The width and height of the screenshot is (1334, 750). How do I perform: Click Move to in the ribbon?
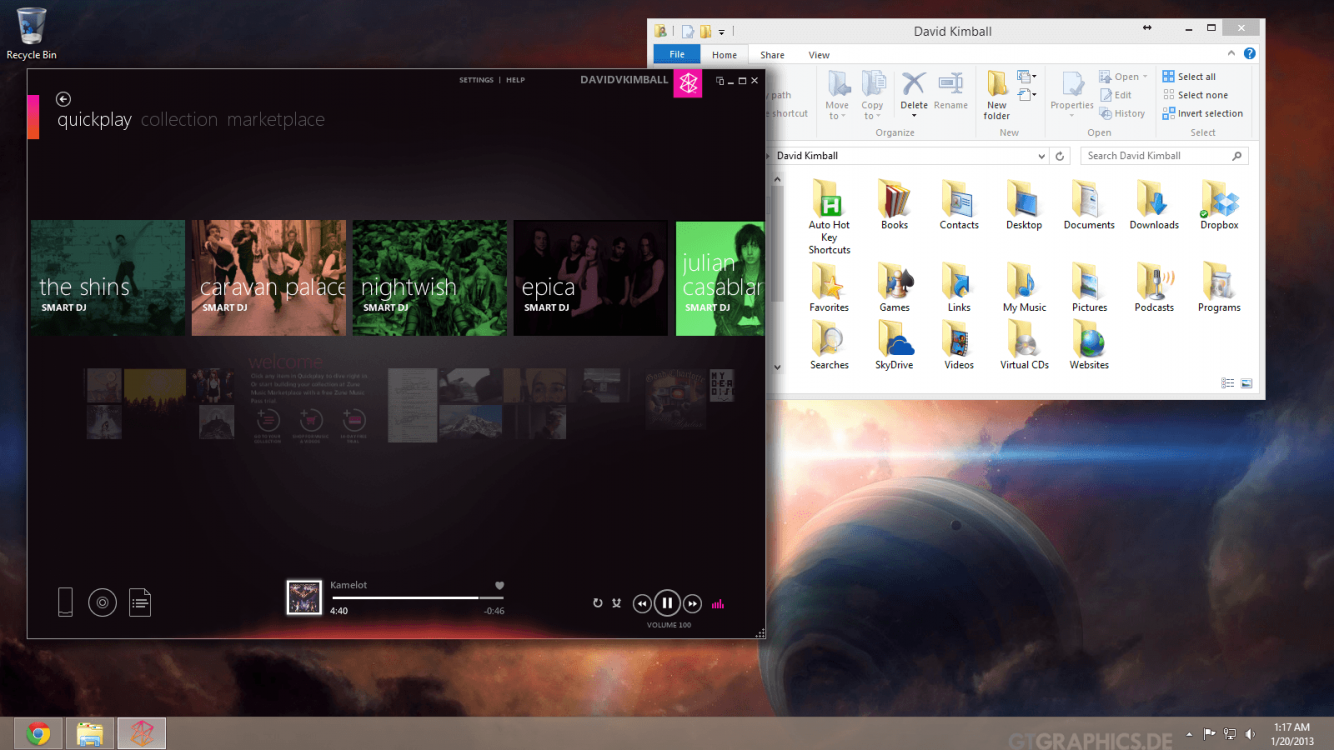[x=837, y=95]
